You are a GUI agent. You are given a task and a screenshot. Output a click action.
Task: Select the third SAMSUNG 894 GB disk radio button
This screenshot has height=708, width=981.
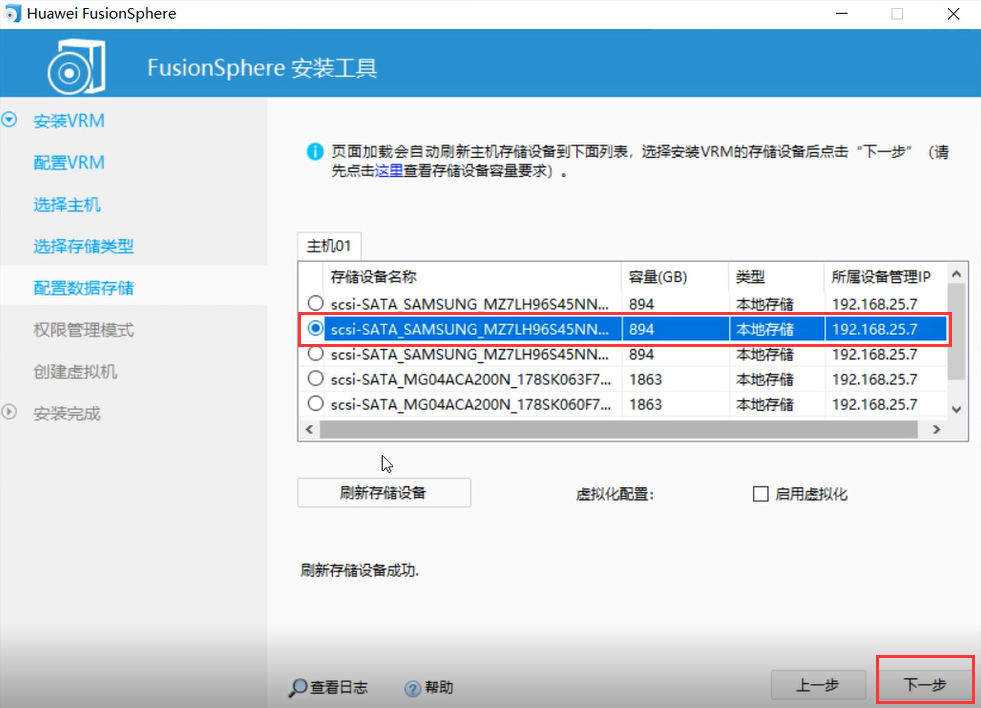[x=315, y=353]
